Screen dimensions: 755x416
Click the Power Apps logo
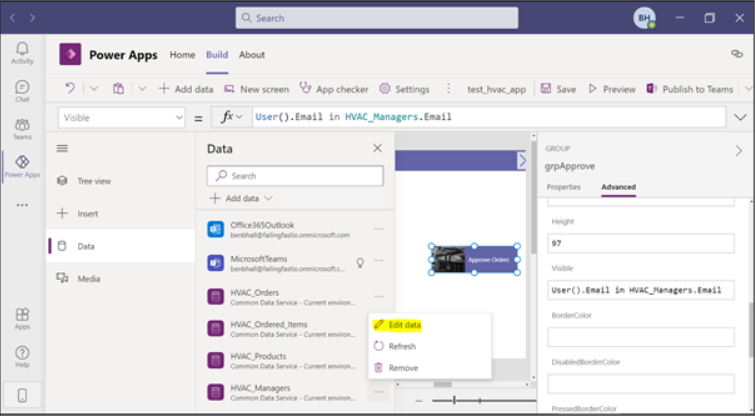(70, 54)
